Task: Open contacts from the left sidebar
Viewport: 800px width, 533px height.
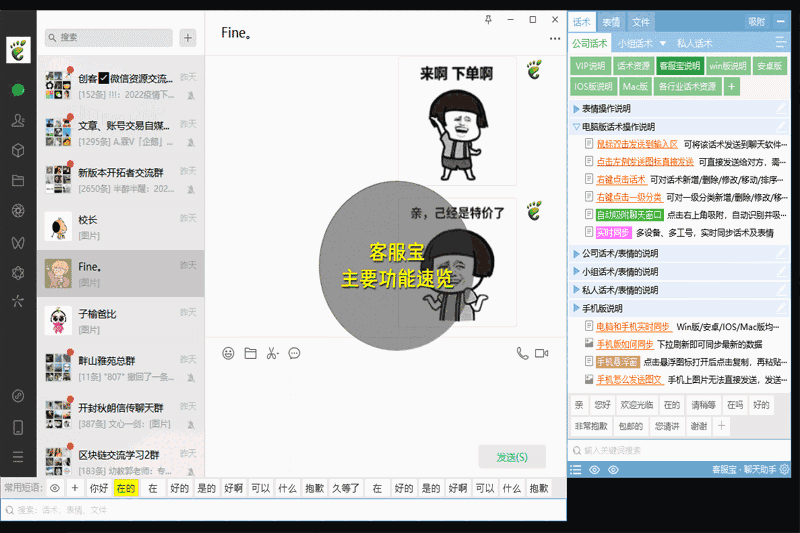Action: pyautogui.click(x=18, y=120)
